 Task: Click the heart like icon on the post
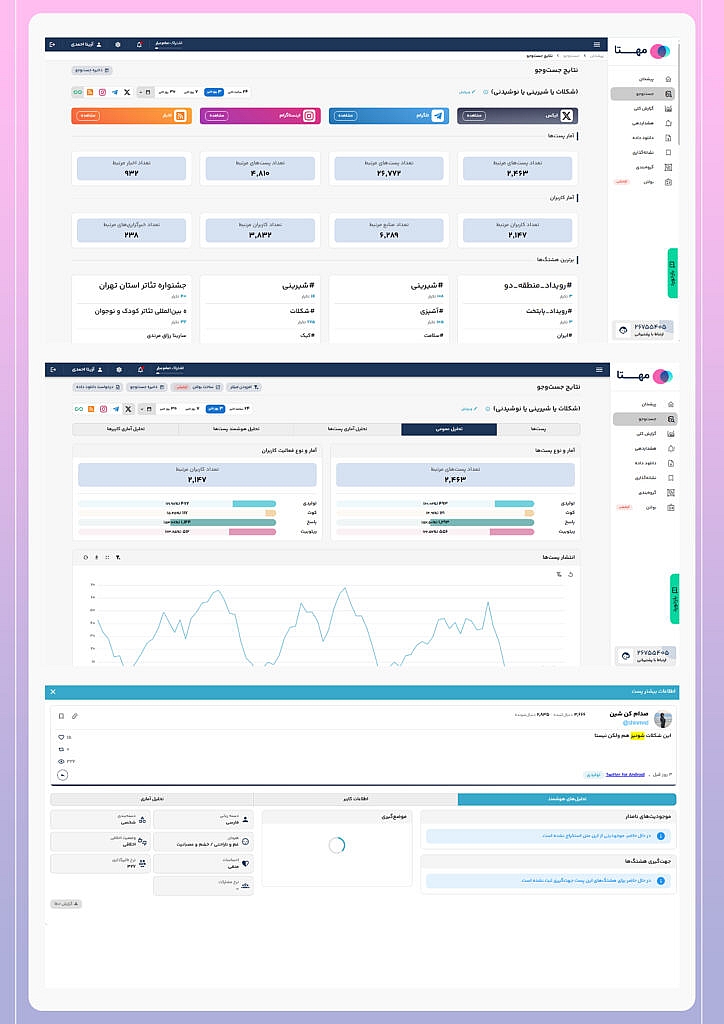[62, 737]
